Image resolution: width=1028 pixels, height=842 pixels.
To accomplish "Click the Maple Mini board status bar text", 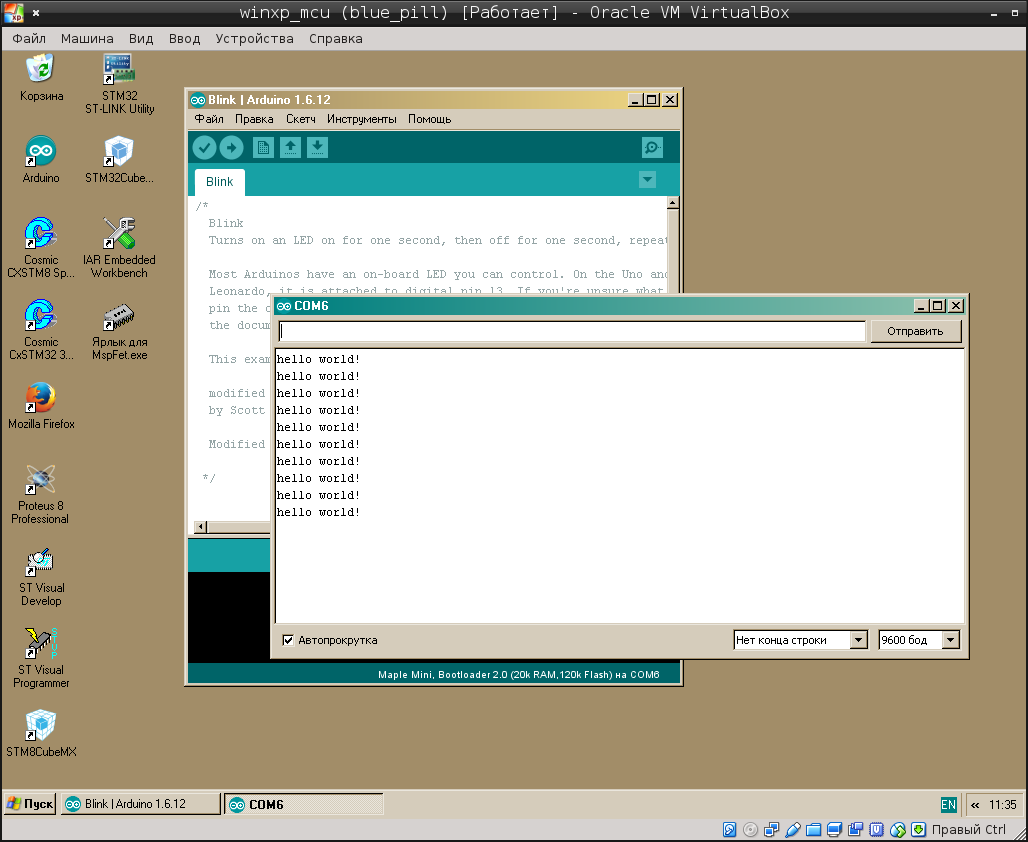I will point(519,675).
